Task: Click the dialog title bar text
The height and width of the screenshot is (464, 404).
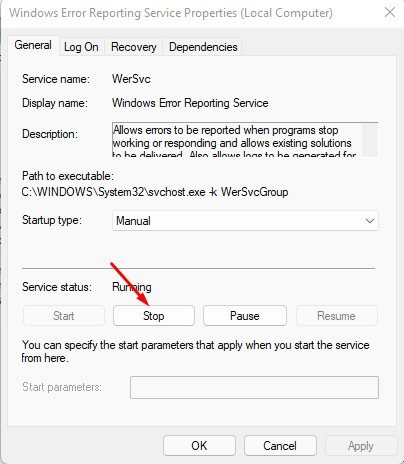Action: click(x=171, y=13)
